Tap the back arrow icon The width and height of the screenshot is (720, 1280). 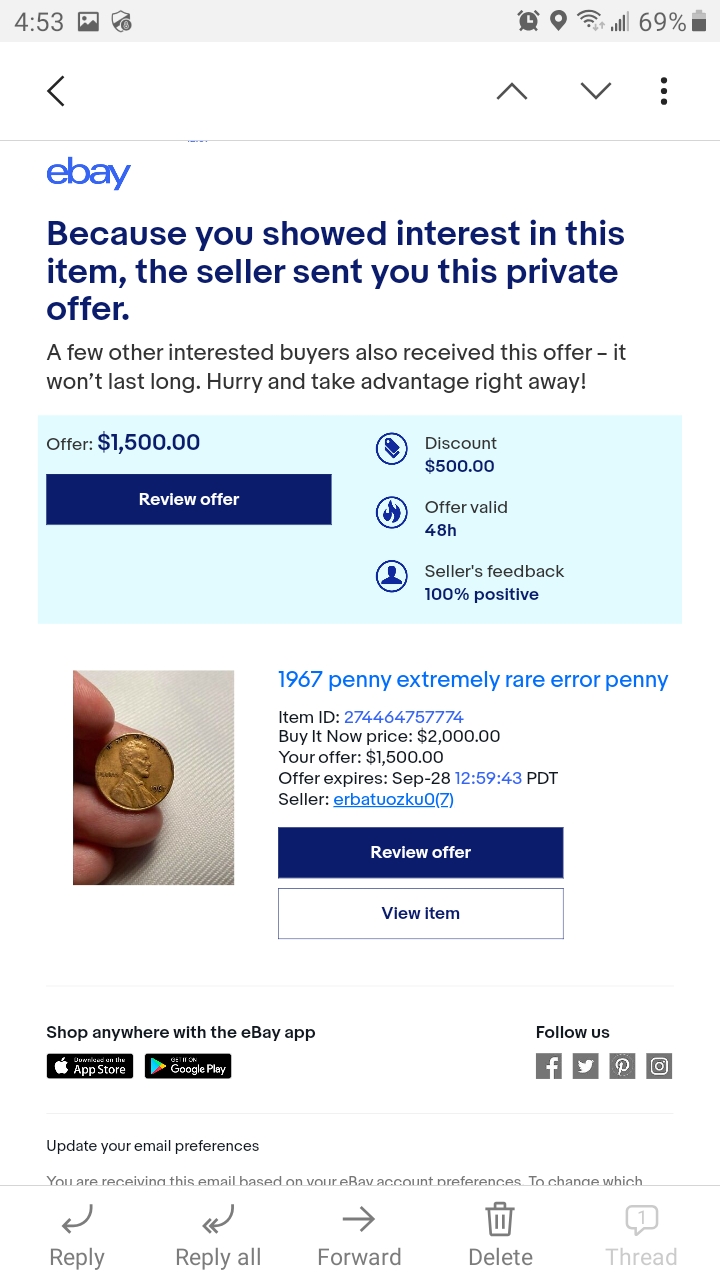[56, 91]
